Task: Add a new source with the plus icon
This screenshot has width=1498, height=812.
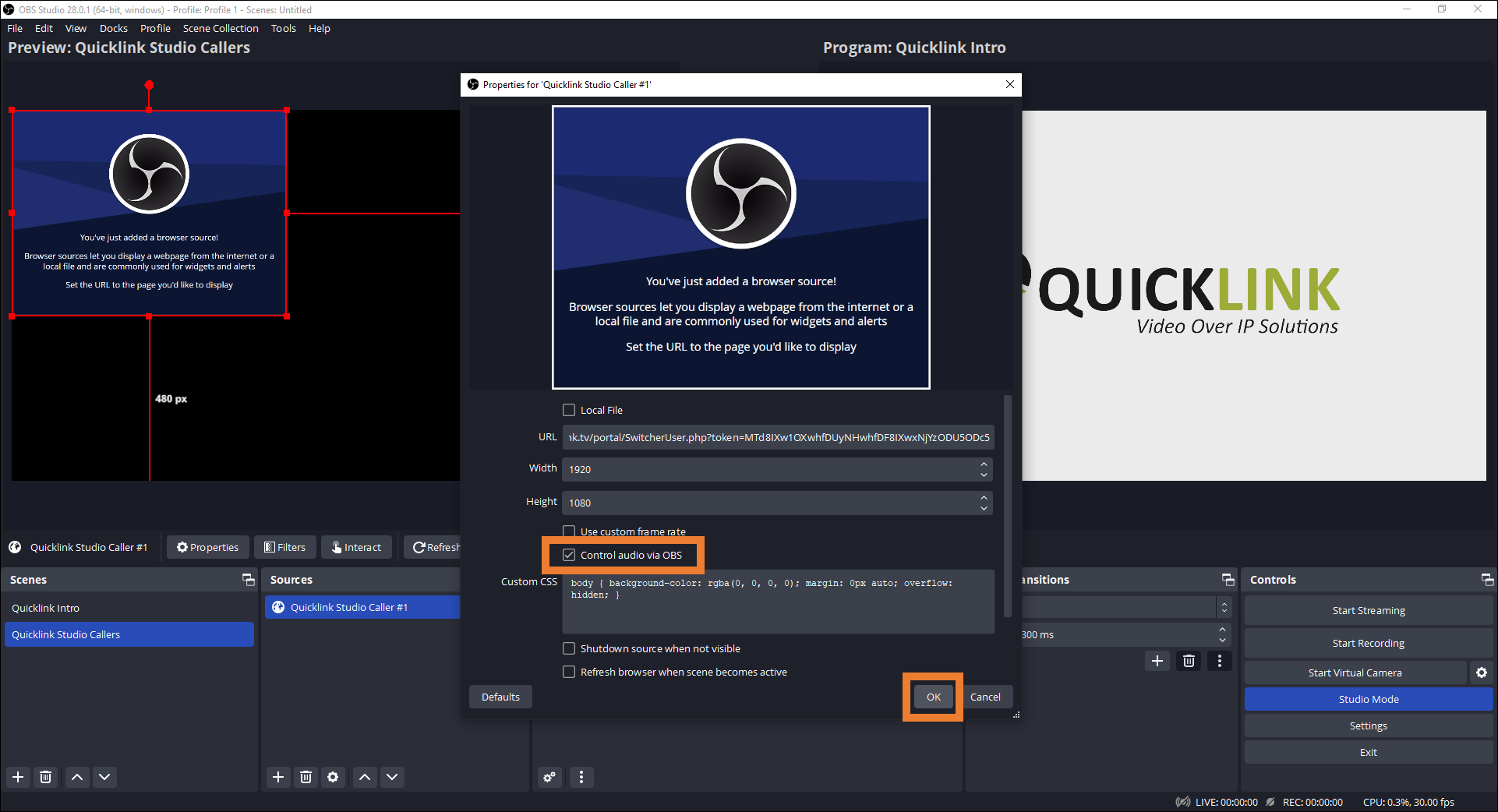Action: tap(278, 777)
